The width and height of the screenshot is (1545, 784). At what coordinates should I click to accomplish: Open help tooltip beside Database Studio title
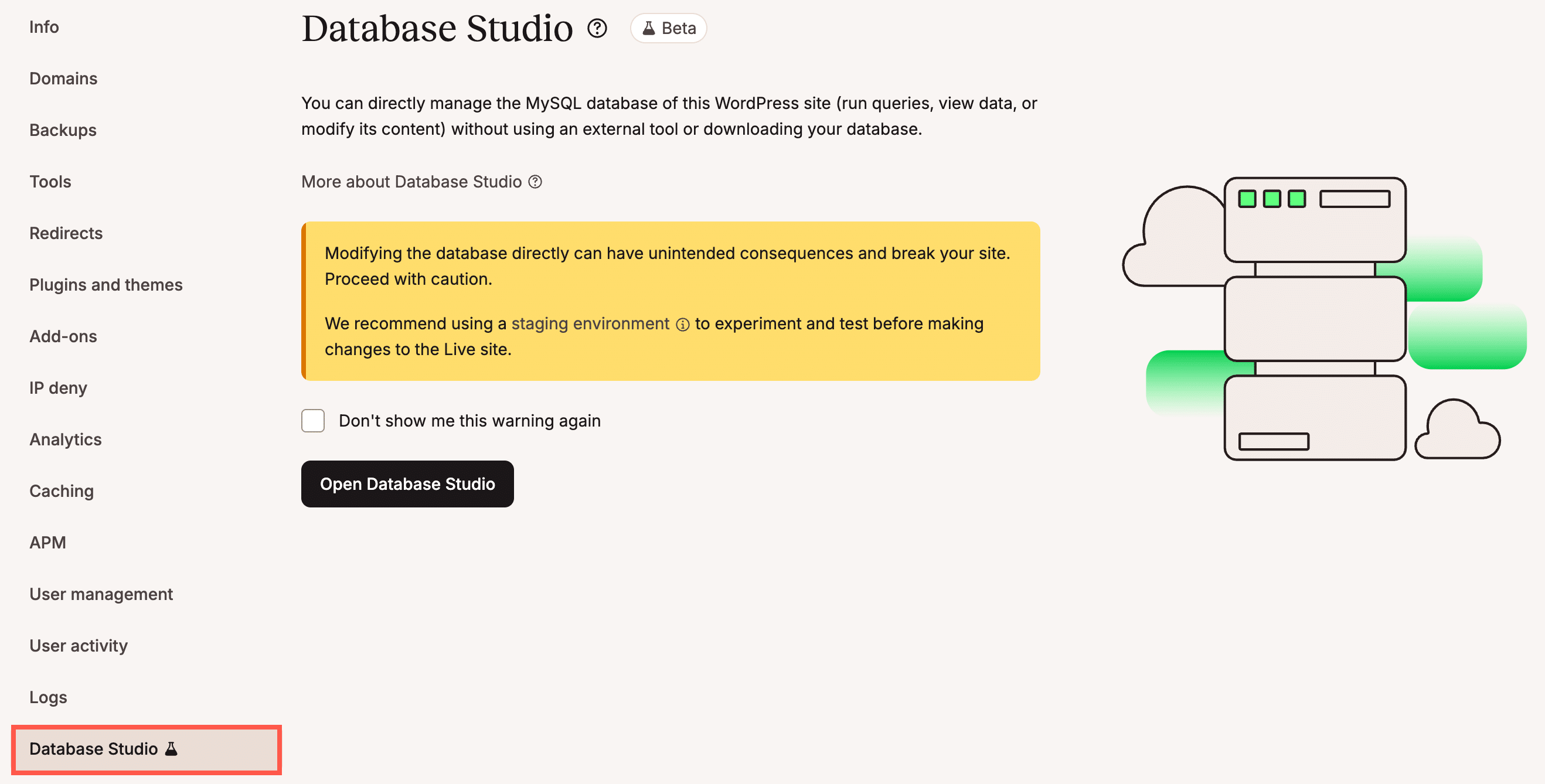597,28
